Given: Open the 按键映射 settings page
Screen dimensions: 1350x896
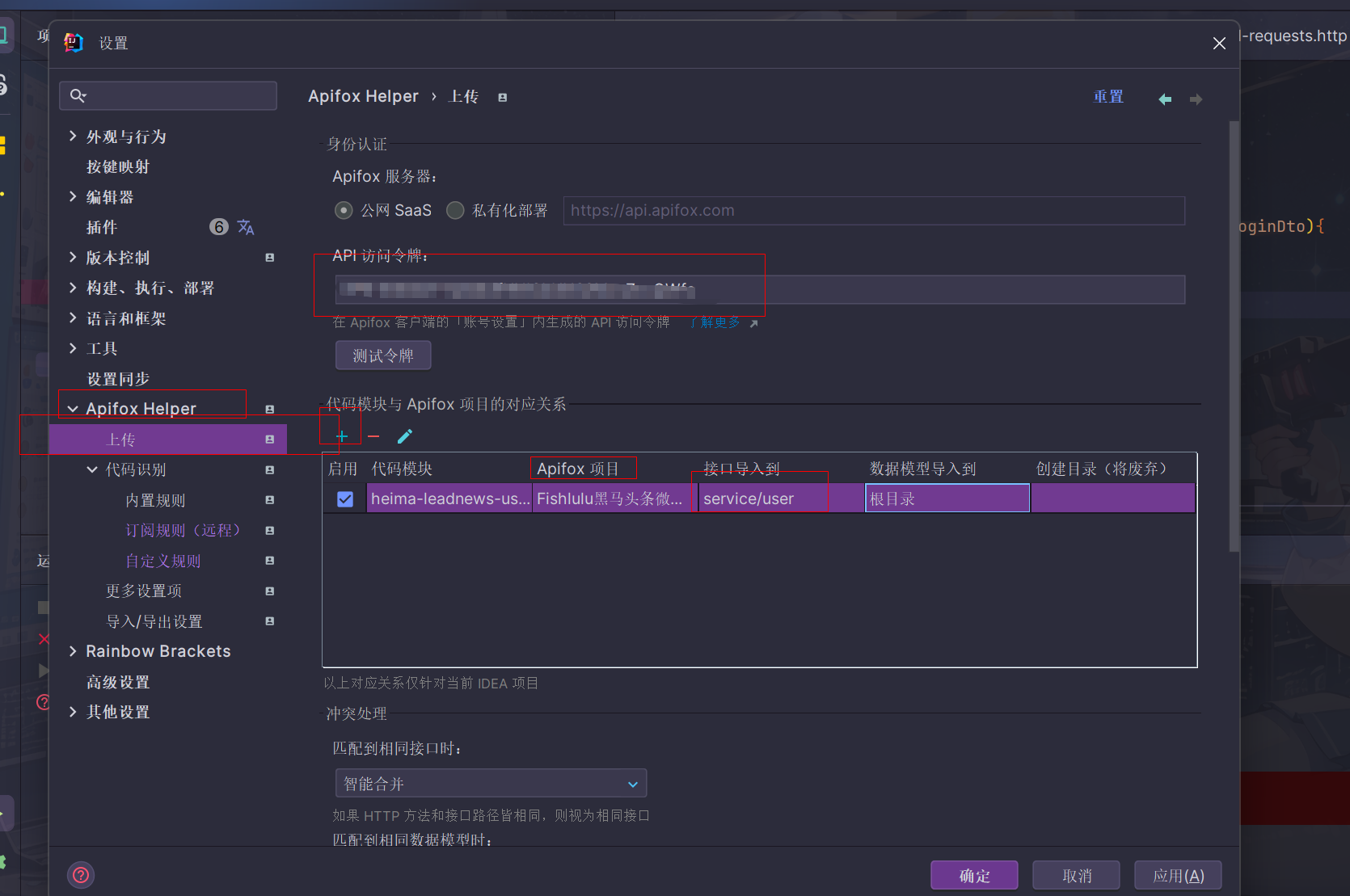Looking at the screenshot, I should point(118,166).
